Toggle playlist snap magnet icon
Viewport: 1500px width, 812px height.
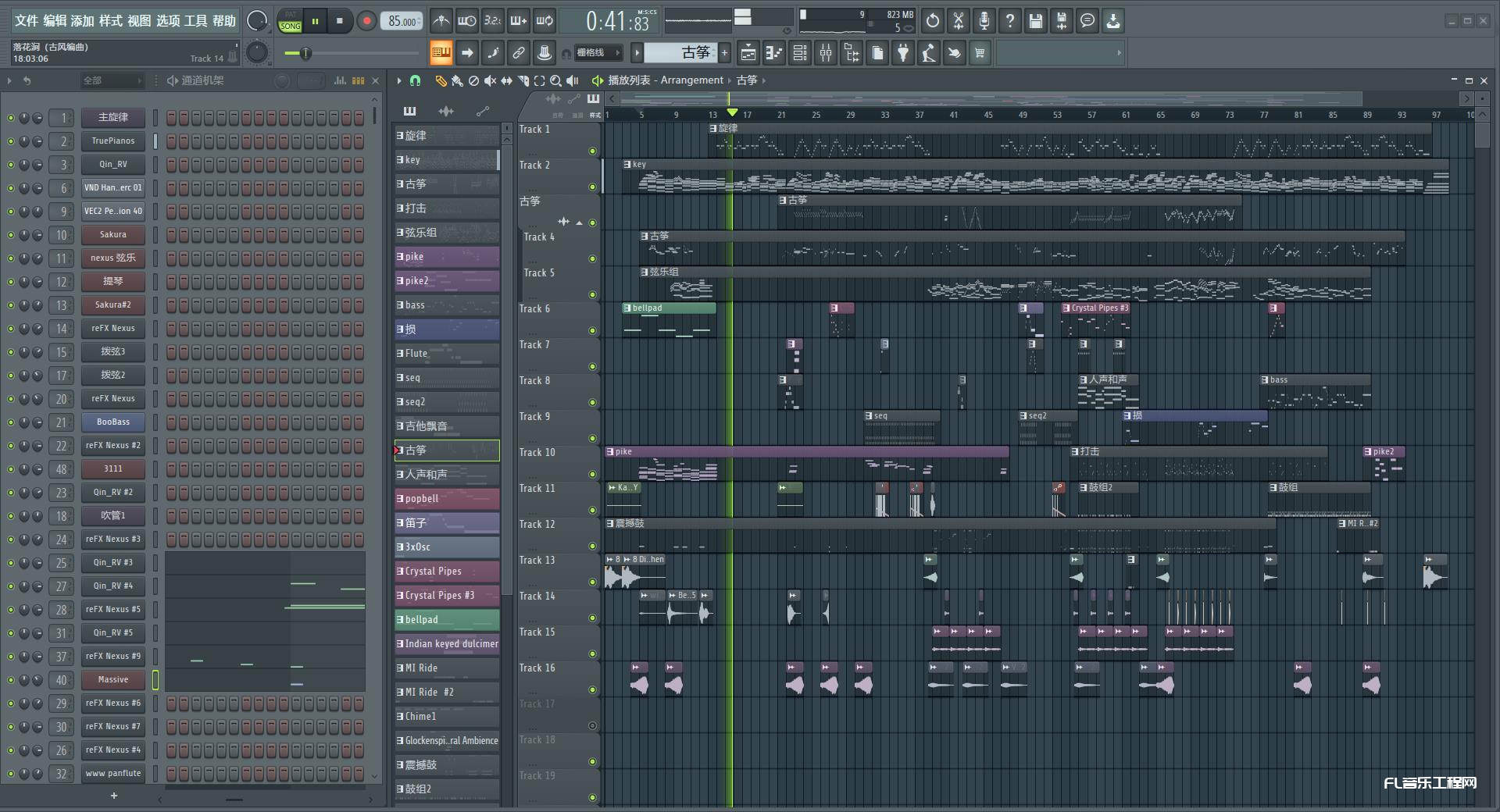pyautogui.click(x=416, y=80)
